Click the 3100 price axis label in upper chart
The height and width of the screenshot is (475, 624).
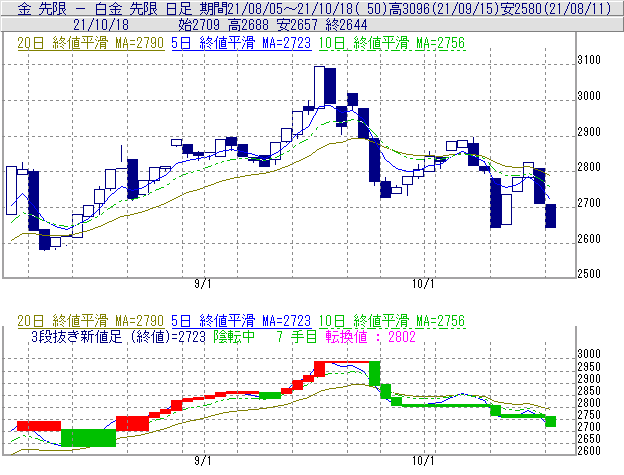[589, 60]
